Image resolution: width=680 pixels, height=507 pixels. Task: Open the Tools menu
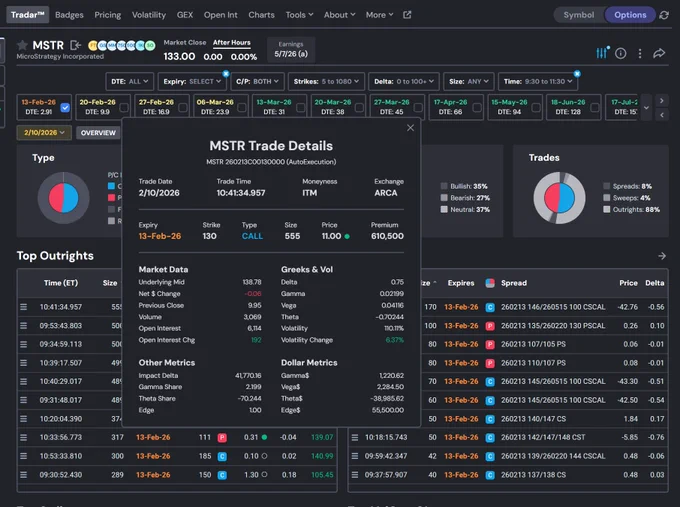point(299,15)
